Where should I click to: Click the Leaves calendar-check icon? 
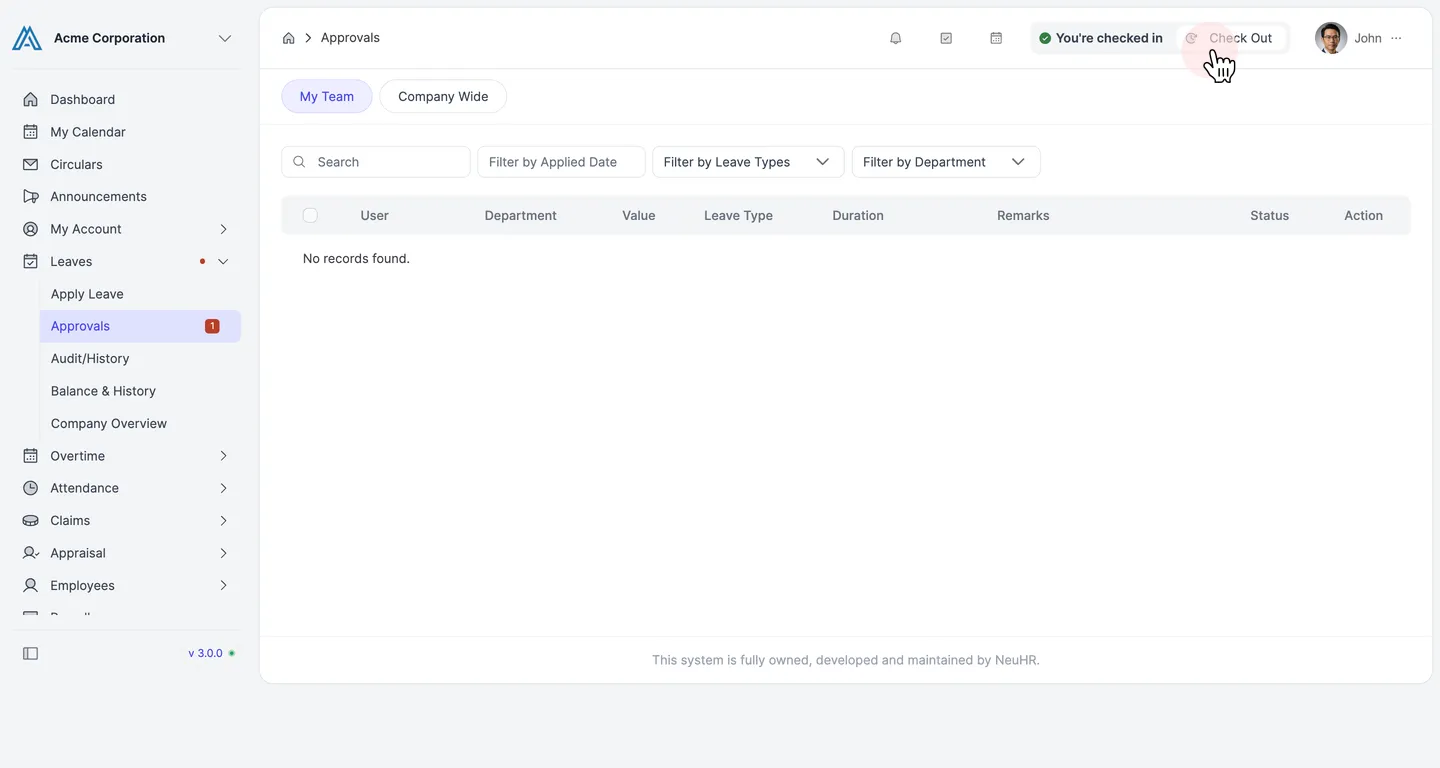(x=30, y=261)
